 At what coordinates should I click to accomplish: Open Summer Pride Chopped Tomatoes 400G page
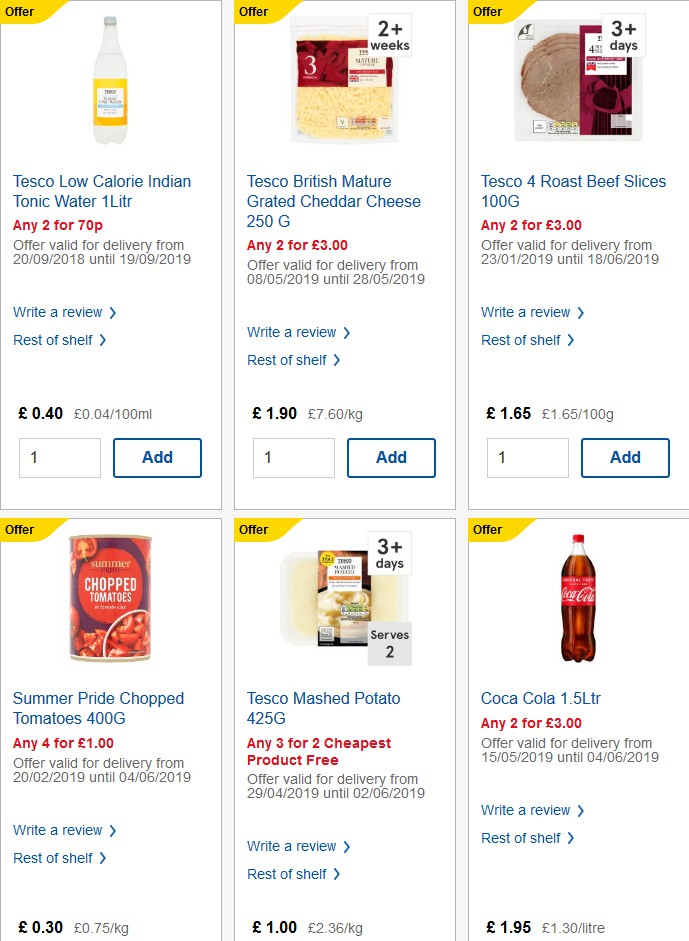[98, 708]
